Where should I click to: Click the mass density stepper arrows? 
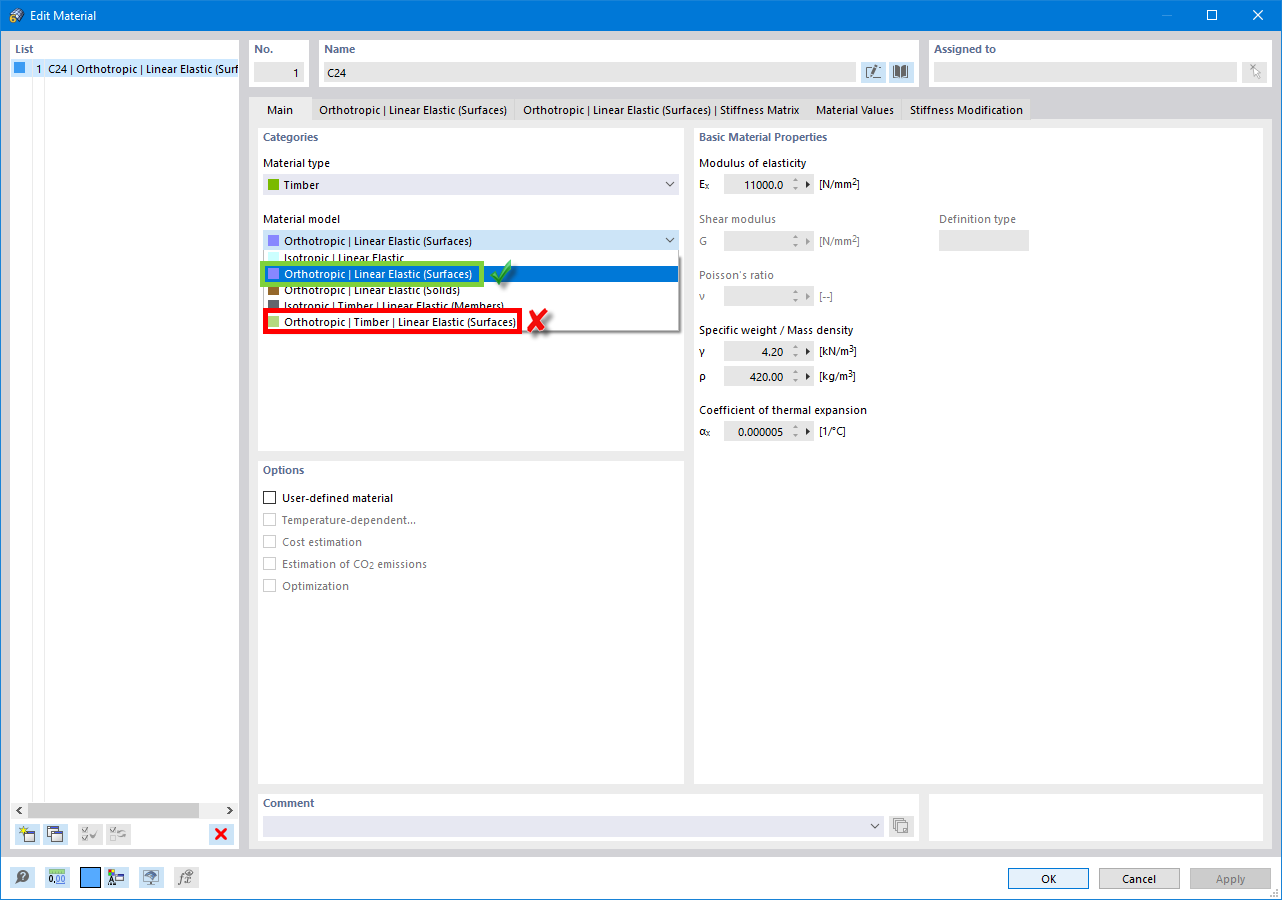pos(795,377)
